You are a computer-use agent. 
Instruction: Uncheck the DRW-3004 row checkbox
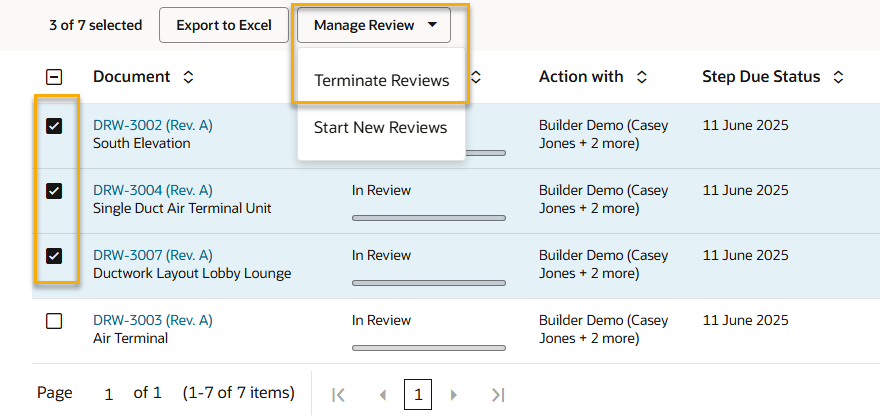(x=55, y=191)
